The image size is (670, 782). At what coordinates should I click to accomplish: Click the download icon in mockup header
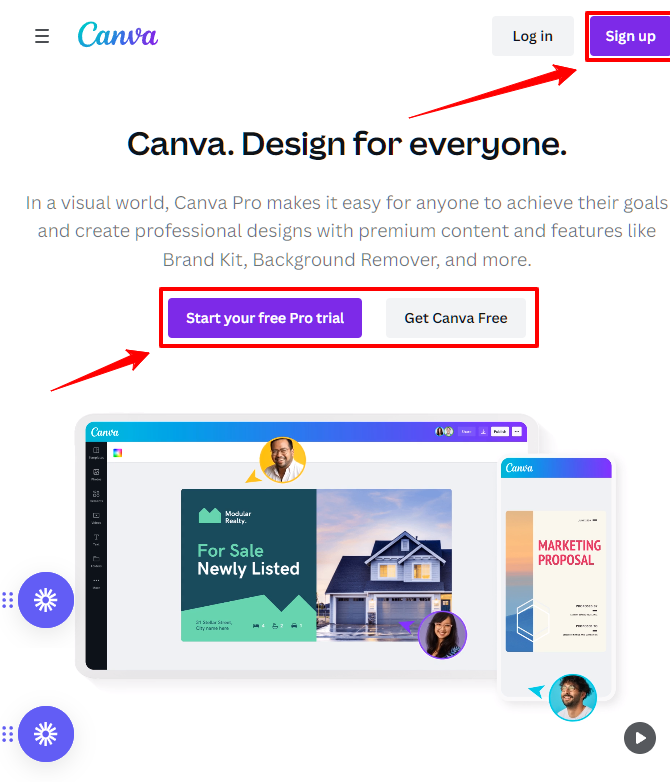tap(483, 431)
